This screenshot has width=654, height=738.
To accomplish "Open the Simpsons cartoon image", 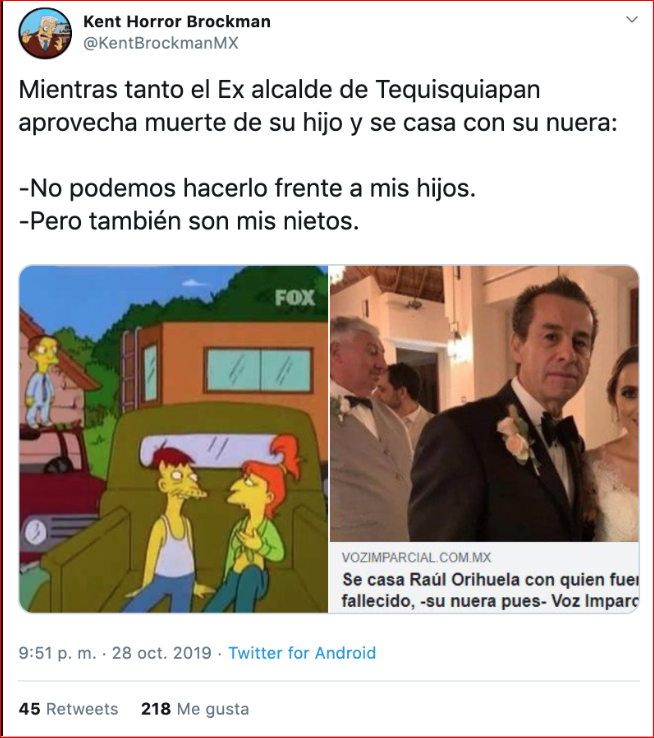I will tap(174, 439).
